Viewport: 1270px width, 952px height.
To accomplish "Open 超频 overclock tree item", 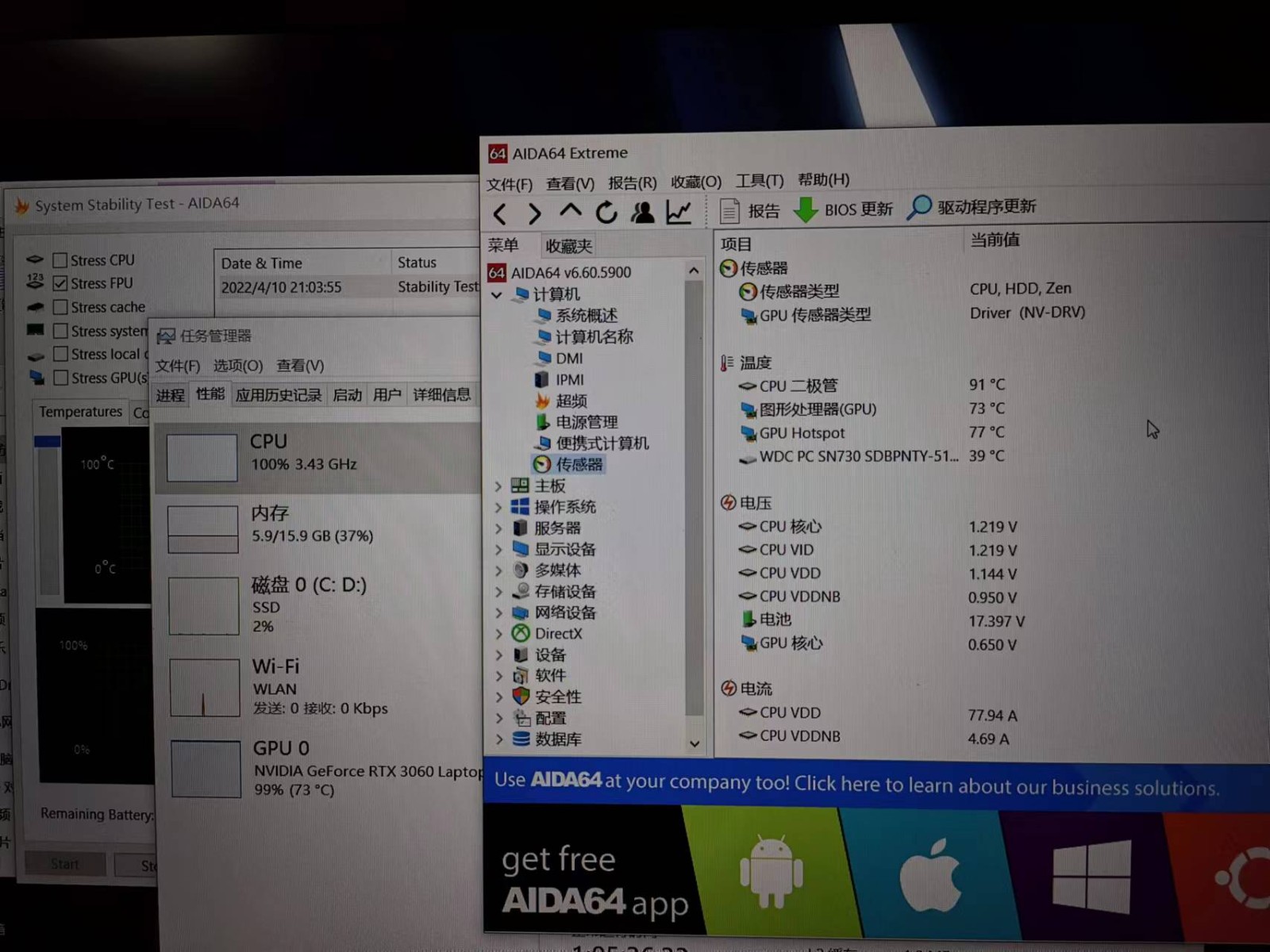I will click(571, 401).
